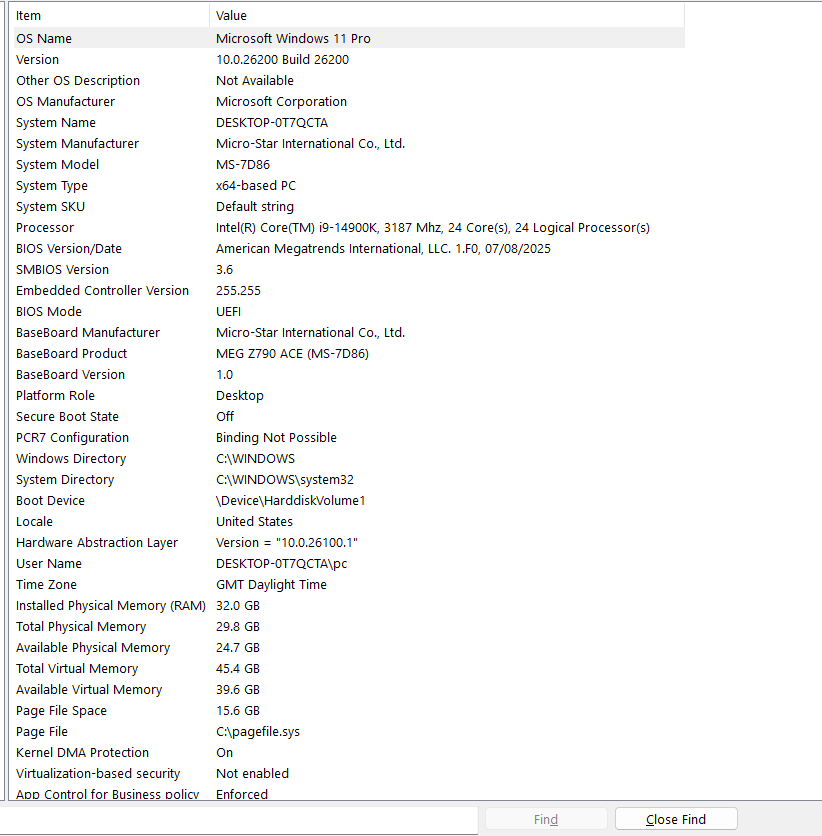The height and width of the screenshot is (836, 822).
Task: Select the Page File Space row
Action: tap(349, 711)
